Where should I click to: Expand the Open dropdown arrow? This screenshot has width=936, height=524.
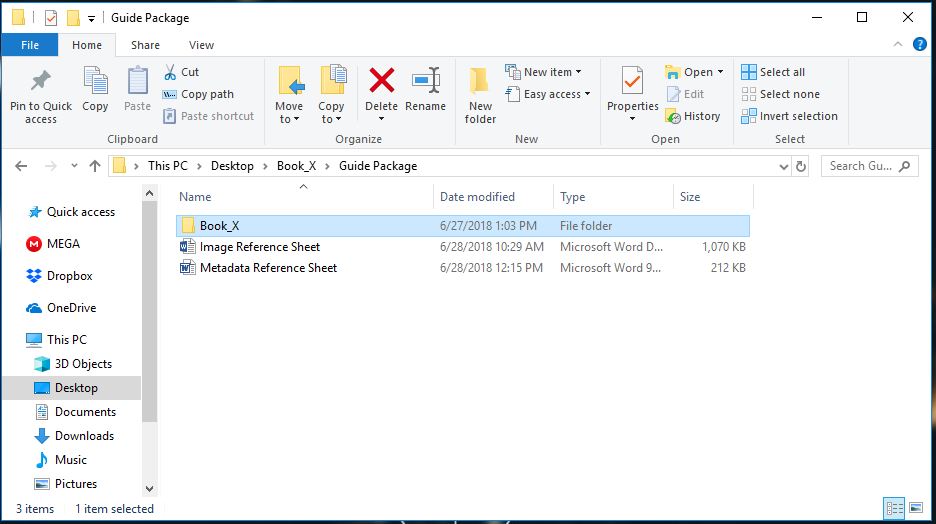(721, 72)
